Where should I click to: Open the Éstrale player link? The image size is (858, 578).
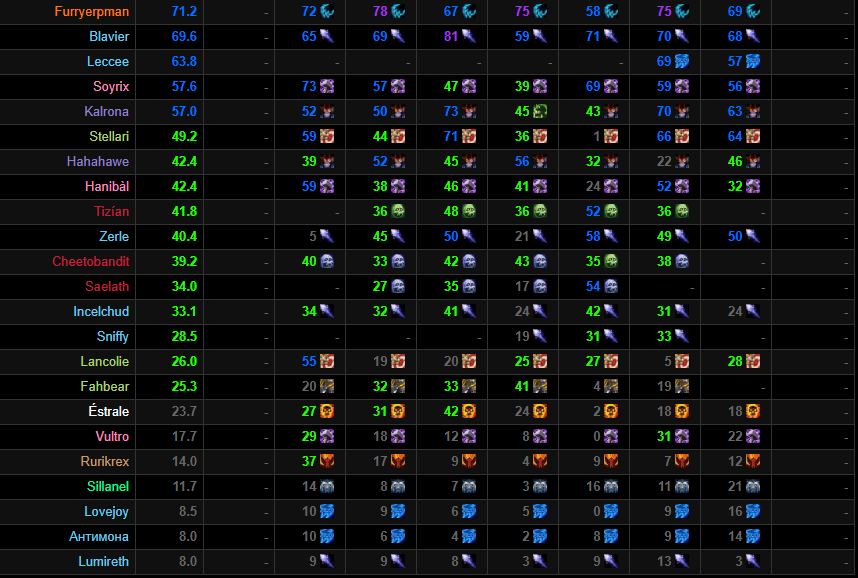(x=109, y=411)
